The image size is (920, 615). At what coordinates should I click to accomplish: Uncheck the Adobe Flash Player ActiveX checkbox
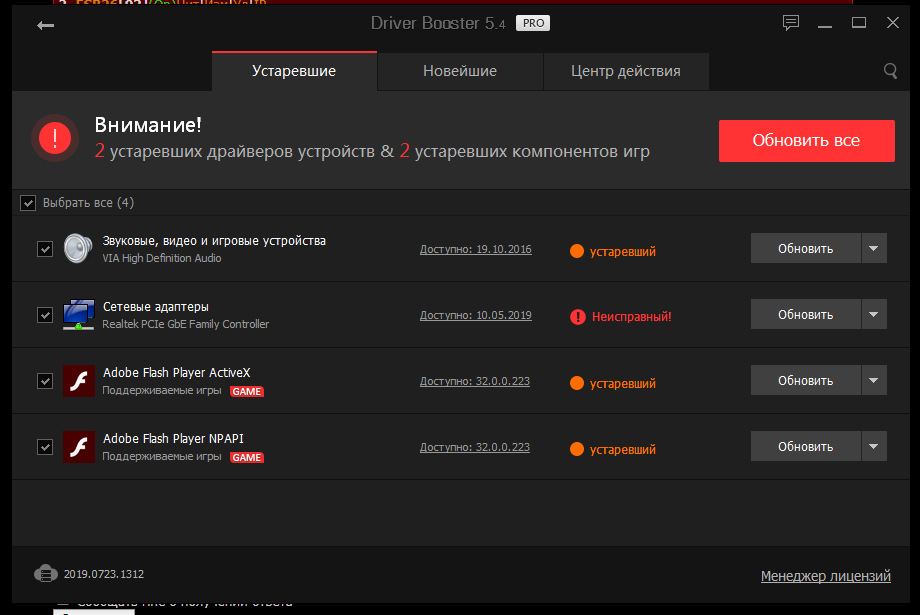point(45,381)
